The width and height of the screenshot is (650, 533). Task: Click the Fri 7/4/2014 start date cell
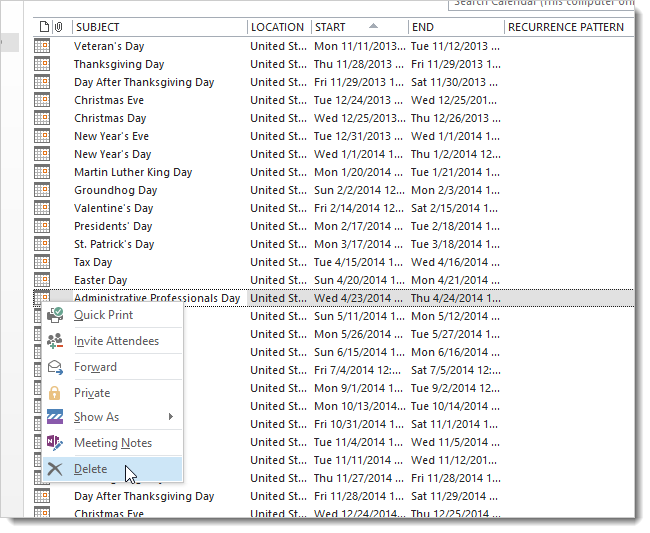click(357, 370)
